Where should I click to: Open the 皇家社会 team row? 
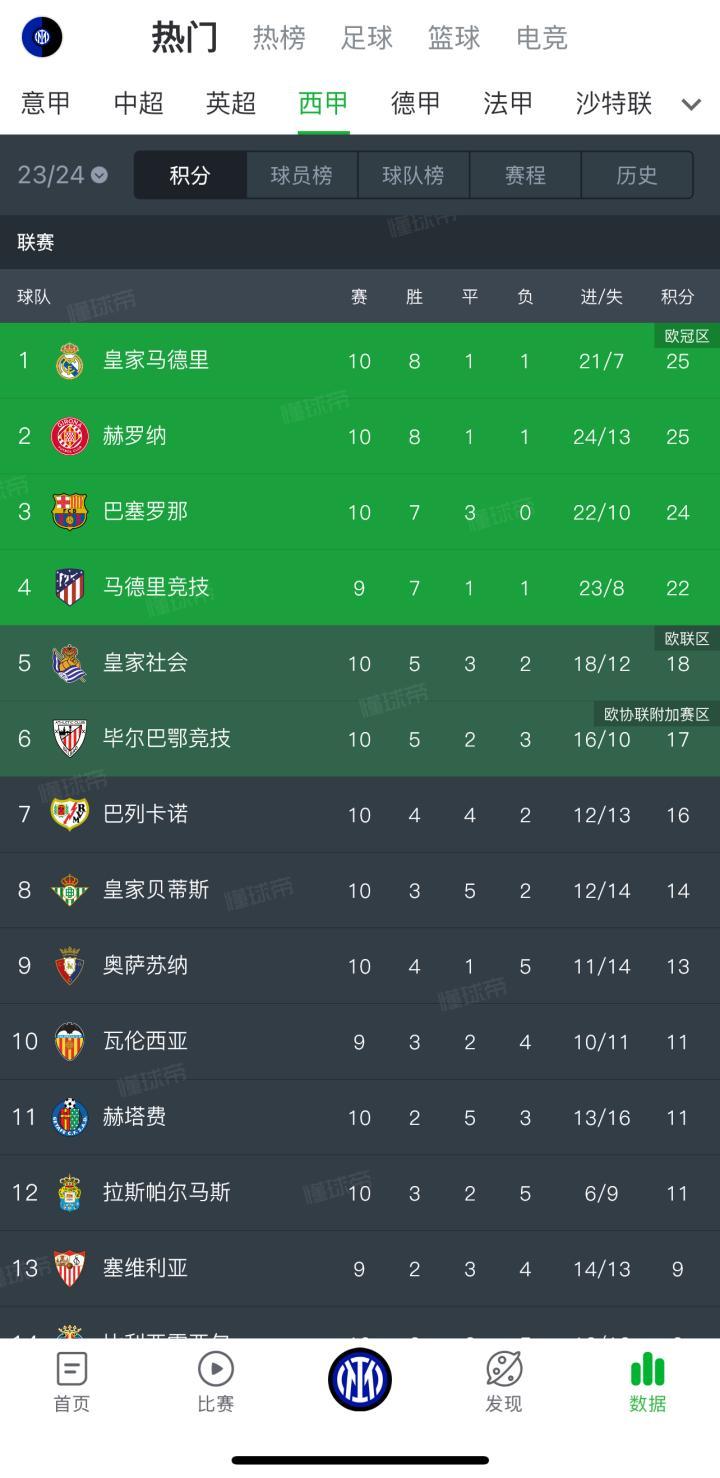pos(360,663)
